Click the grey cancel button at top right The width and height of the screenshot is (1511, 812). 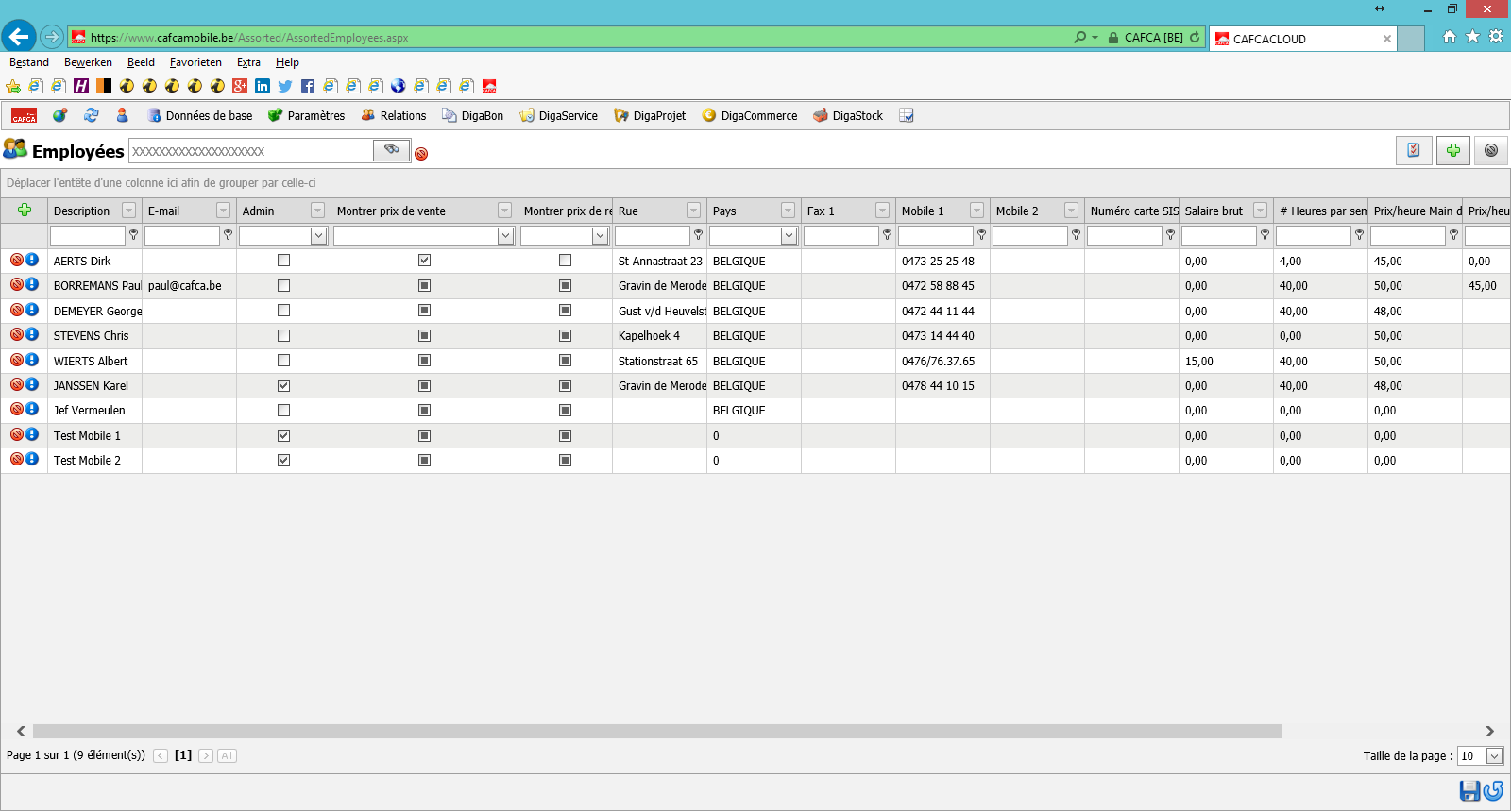coord(1491,150)
